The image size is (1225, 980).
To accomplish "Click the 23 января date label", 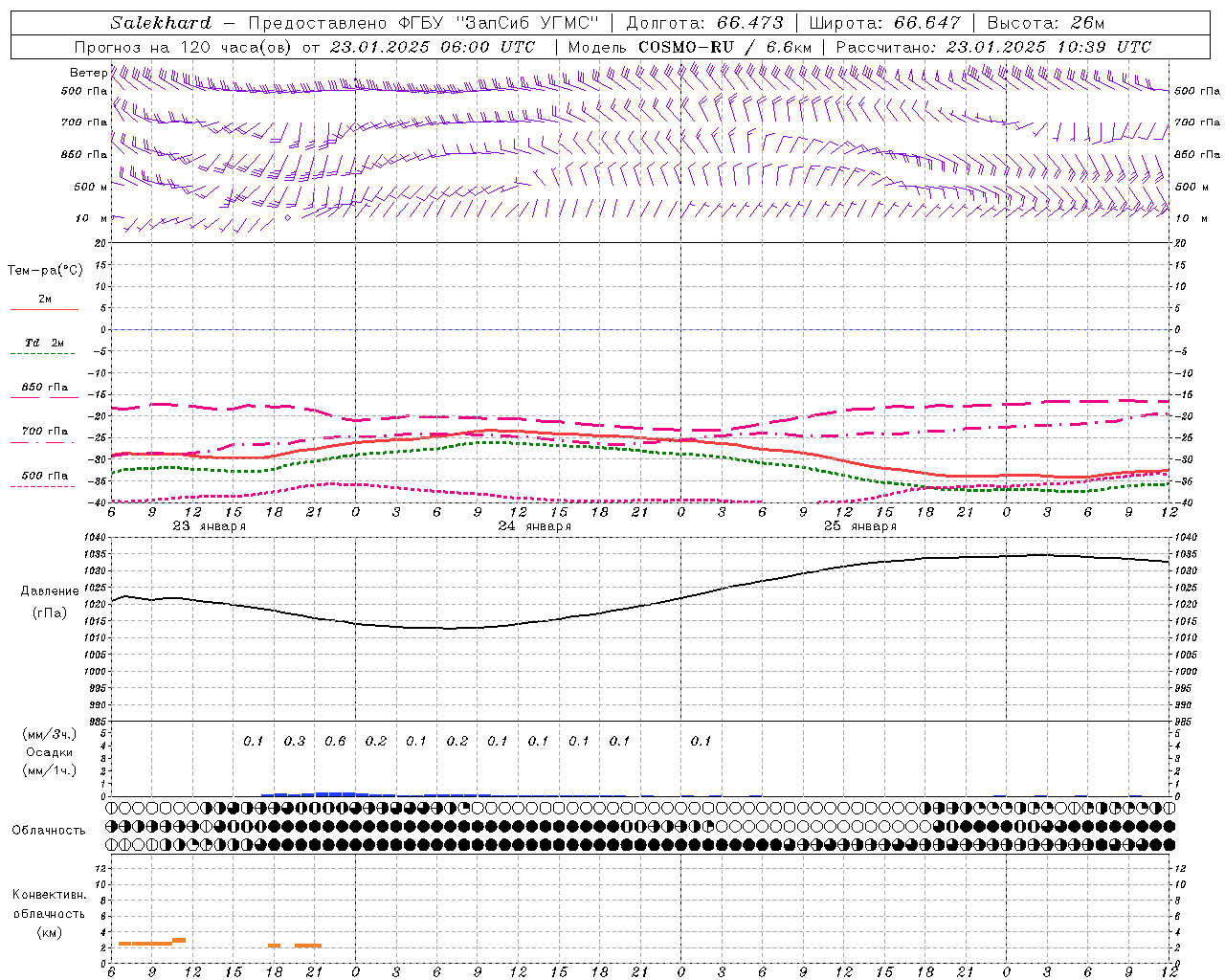I will (x=210, y=526).
